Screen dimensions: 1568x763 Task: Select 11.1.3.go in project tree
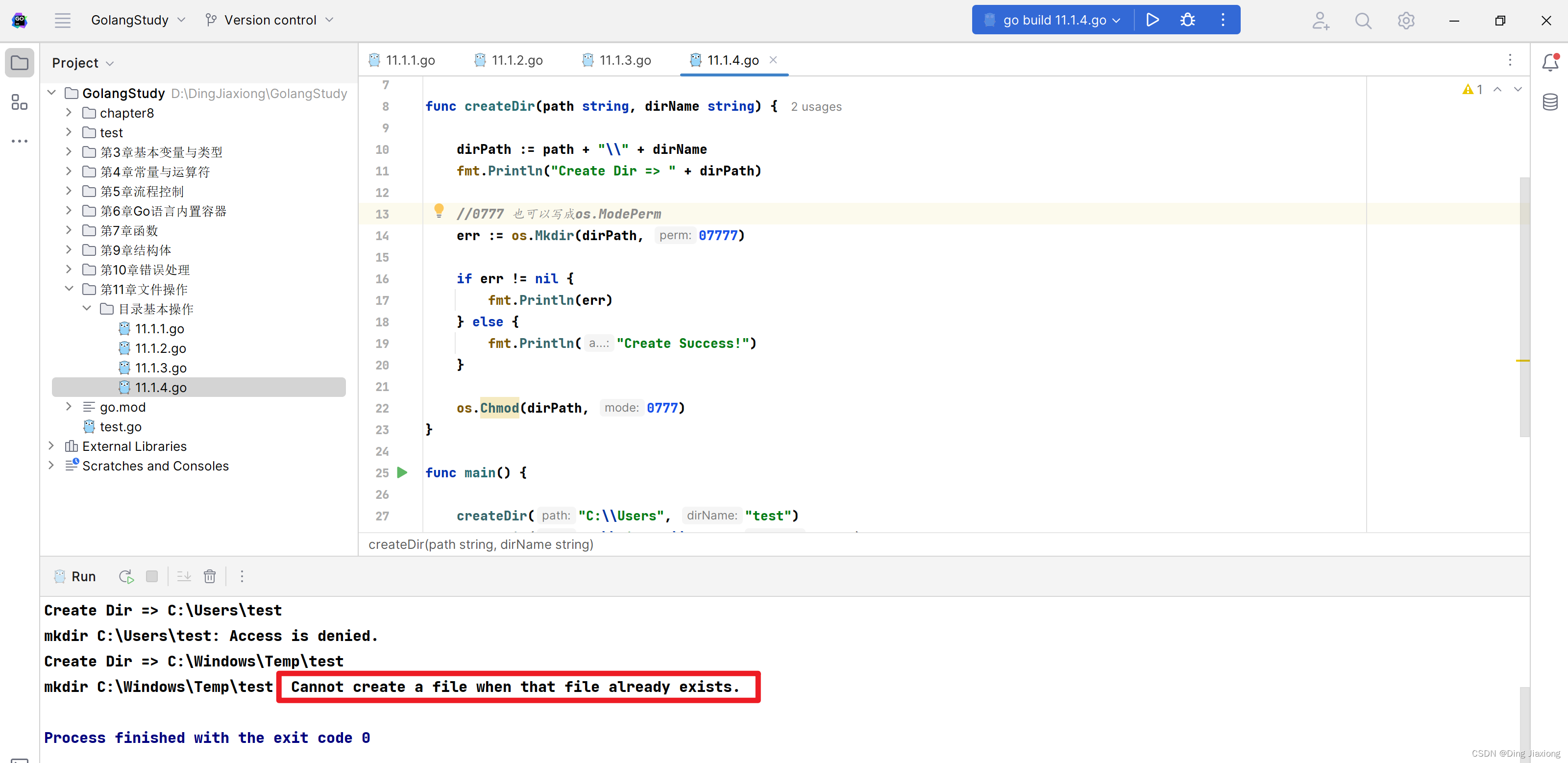pos(161,368)
